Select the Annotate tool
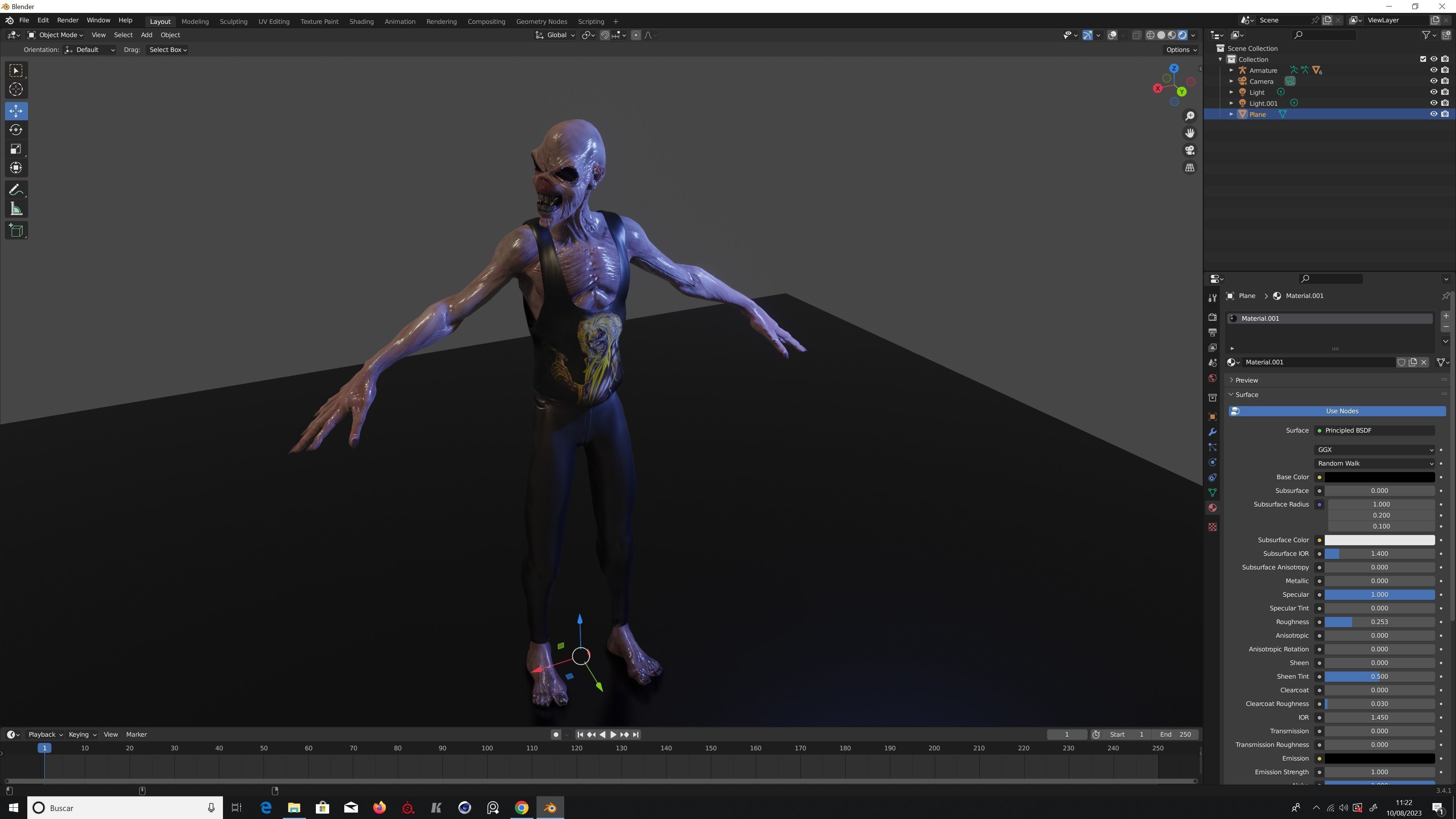Viewport: 1456px width, 819px height. click(16, 190)
